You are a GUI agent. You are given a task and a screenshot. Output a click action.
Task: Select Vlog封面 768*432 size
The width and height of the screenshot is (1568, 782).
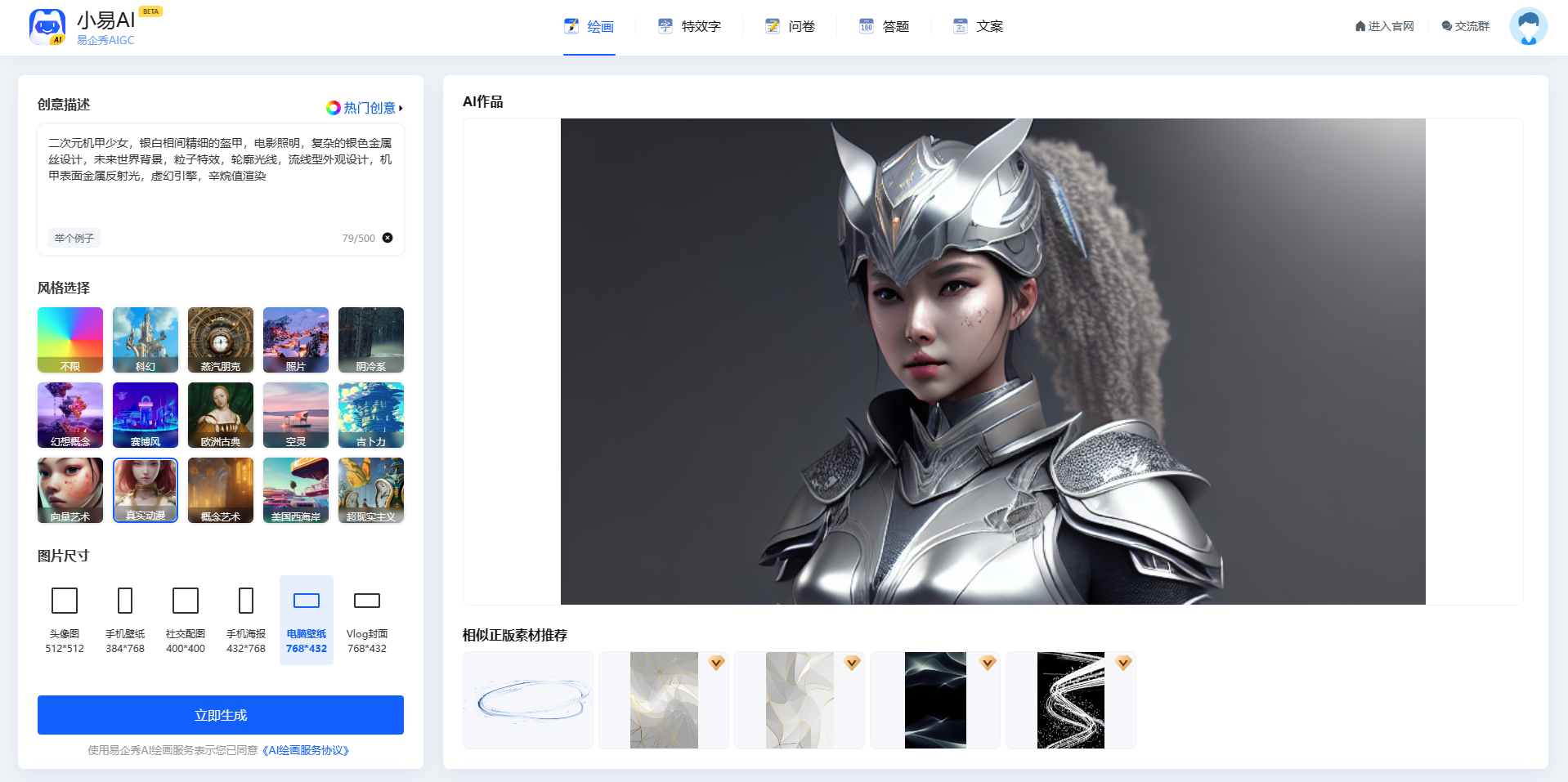[367, 620]
